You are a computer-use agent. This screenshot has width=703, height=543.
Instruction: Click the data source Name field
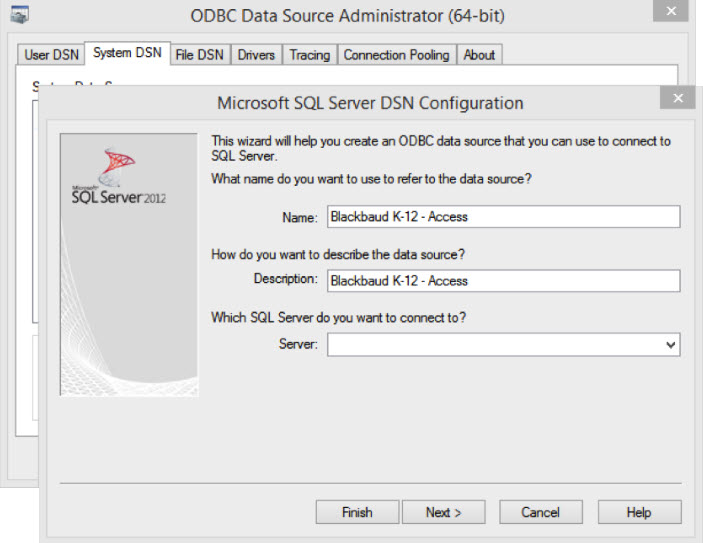pos(503,217)
